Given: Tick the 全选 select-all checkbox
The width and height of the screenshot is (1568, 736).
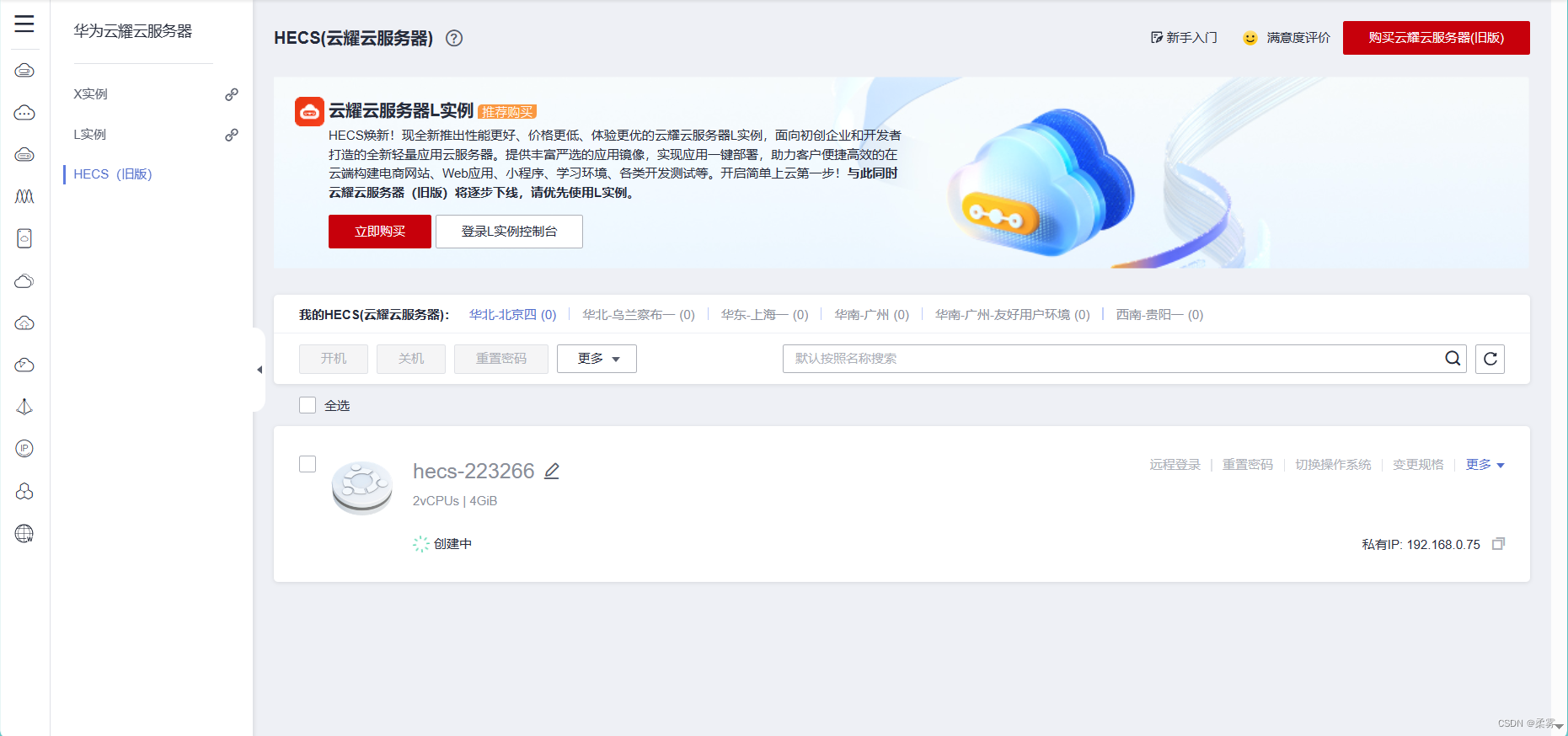Looking at the screenshot, I should (308, 405).
